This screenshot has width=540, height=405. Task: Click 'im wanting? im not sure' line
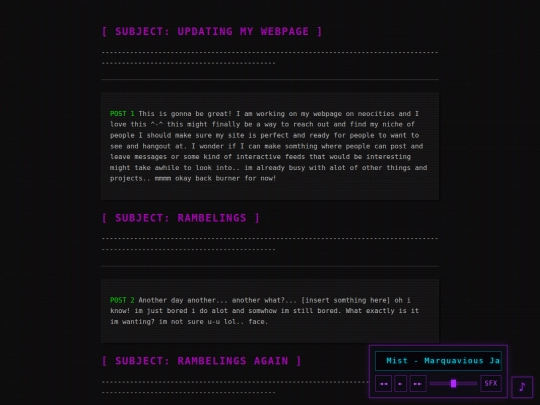[189, 322]
